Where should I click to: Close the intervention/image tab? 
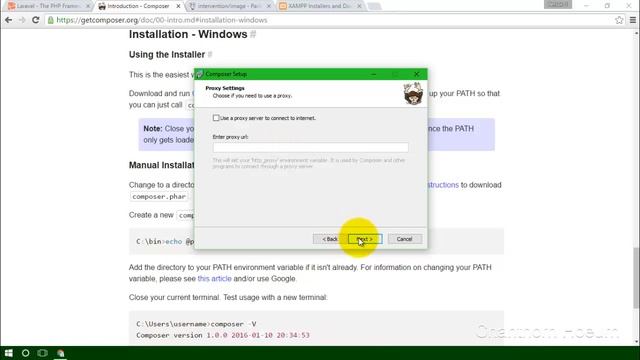(x=269, y=6)
